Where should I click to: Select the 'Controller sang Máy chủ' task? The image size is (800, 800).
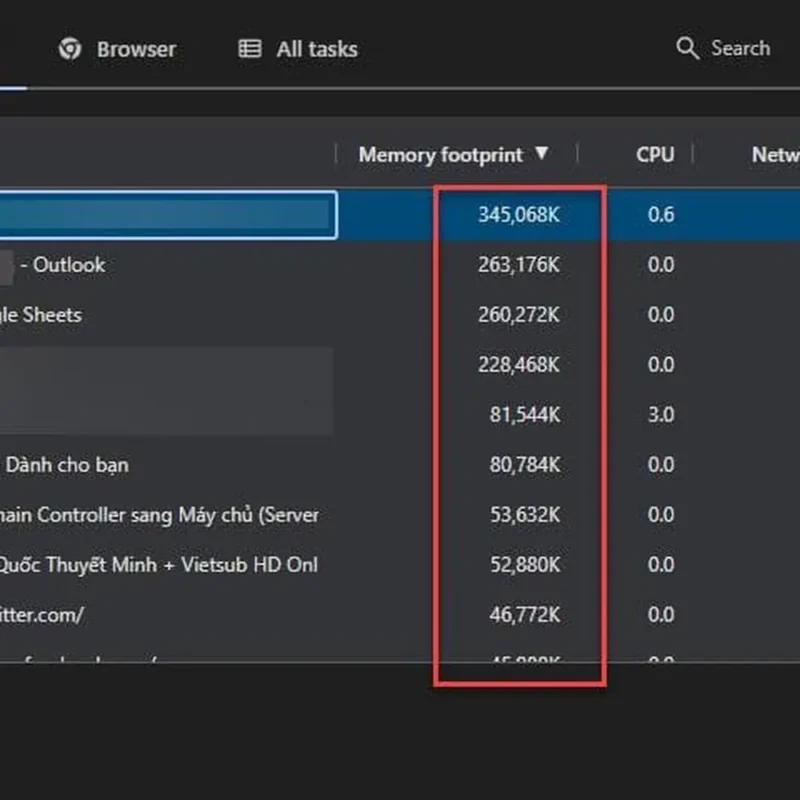(159, 515)
